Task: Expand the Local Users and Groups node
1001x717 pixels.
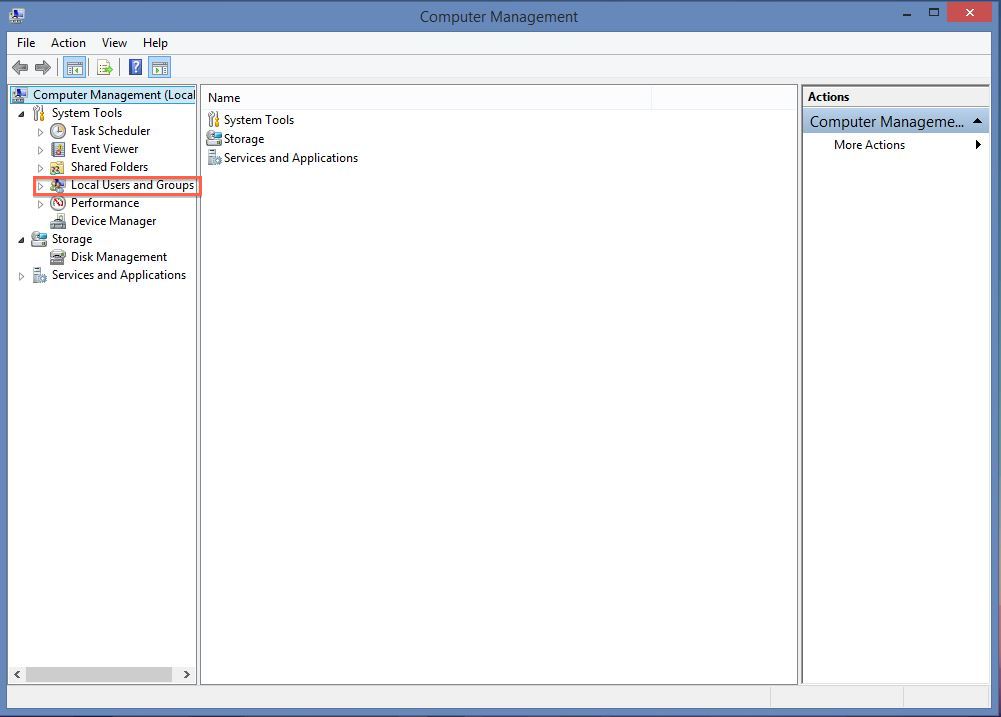Action: tap(40, 186)
